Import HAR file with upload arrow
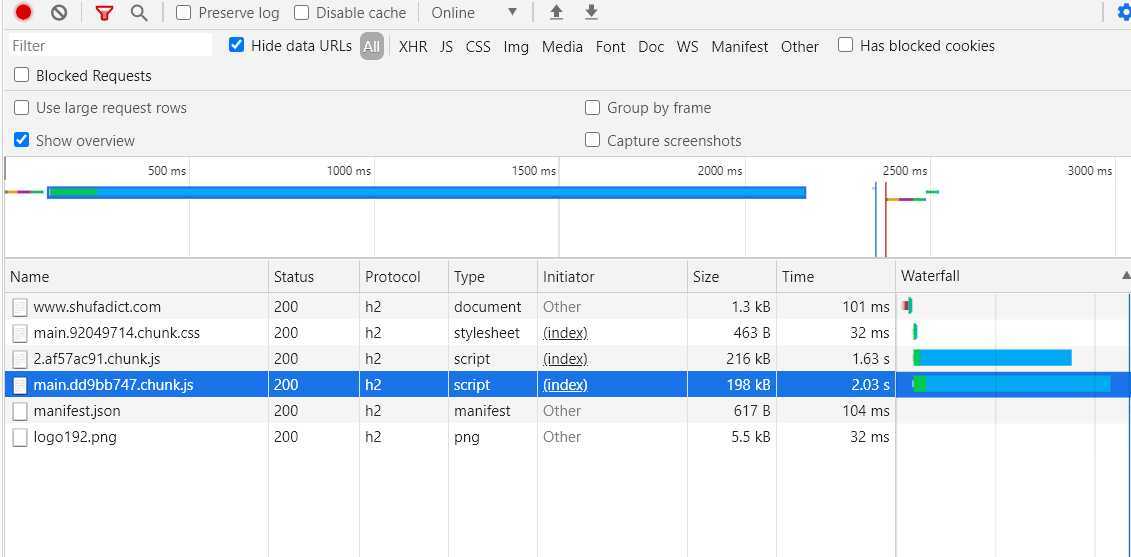 [x=556, y=12]
